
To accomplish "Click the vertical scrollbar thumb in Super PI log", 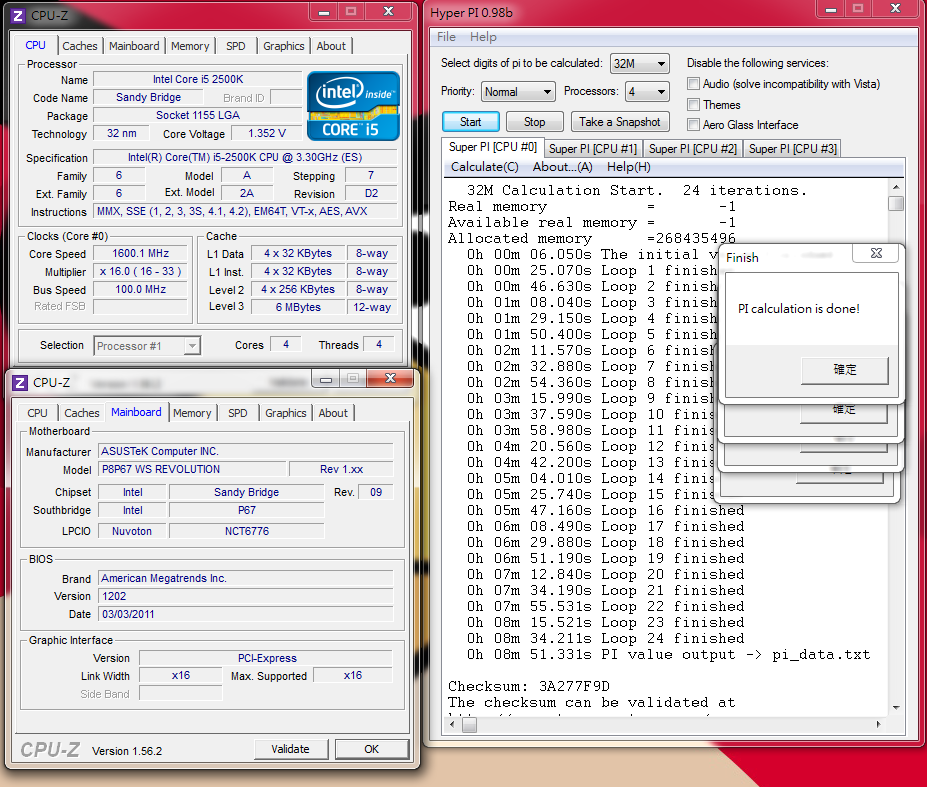I will click(x=896, y=203).
